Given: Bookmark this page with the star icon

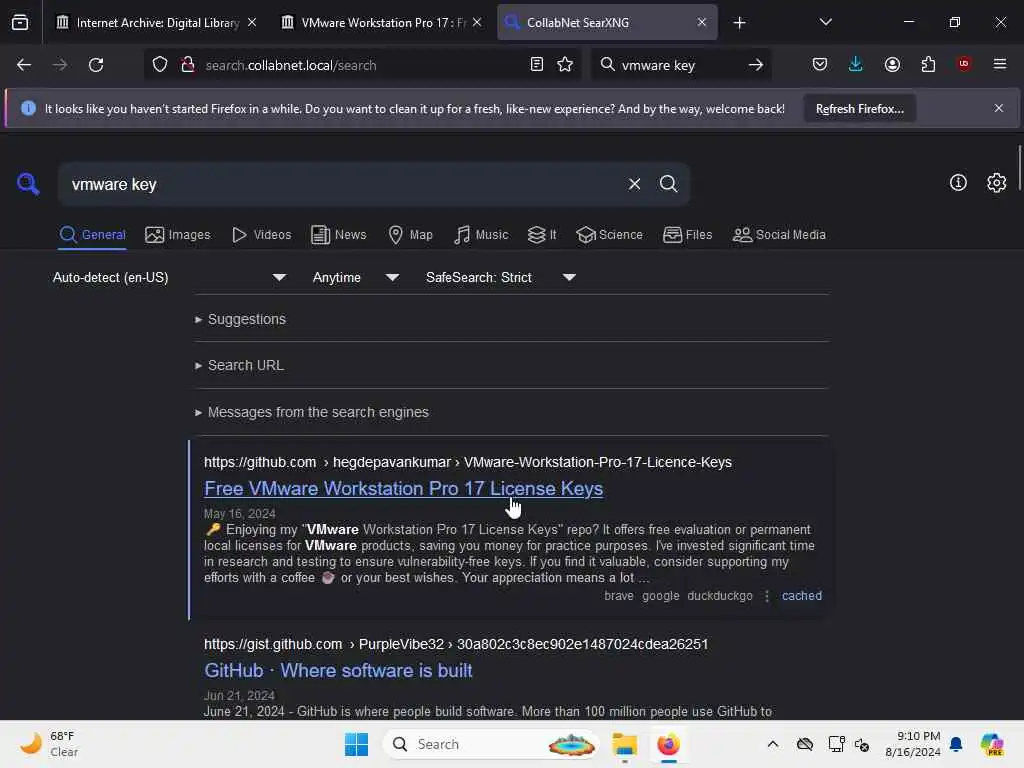Looking at the screenshot, I should [566, 65].
